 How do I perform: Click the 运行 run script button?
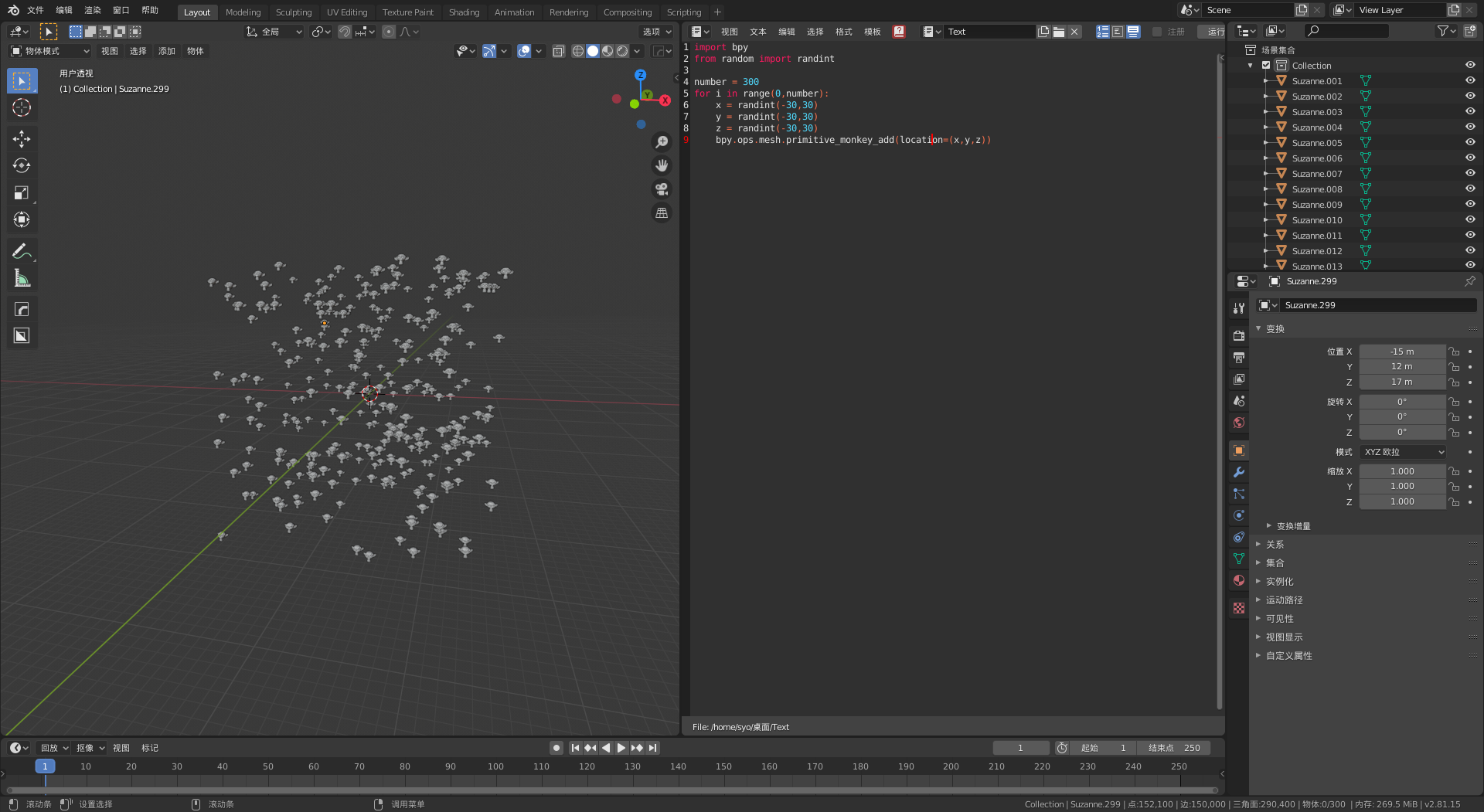click(x=1213, y=32)
